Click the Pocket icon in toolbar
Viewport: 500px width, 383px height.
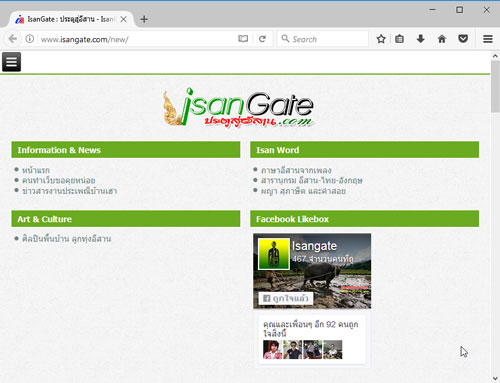(x=463, y=39)
